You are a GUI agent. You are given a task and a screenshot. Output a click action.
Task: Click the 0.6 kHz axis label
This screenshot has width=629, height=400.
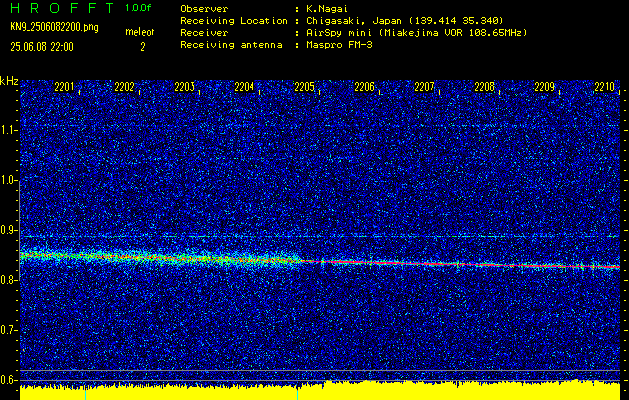pos(9,380)
